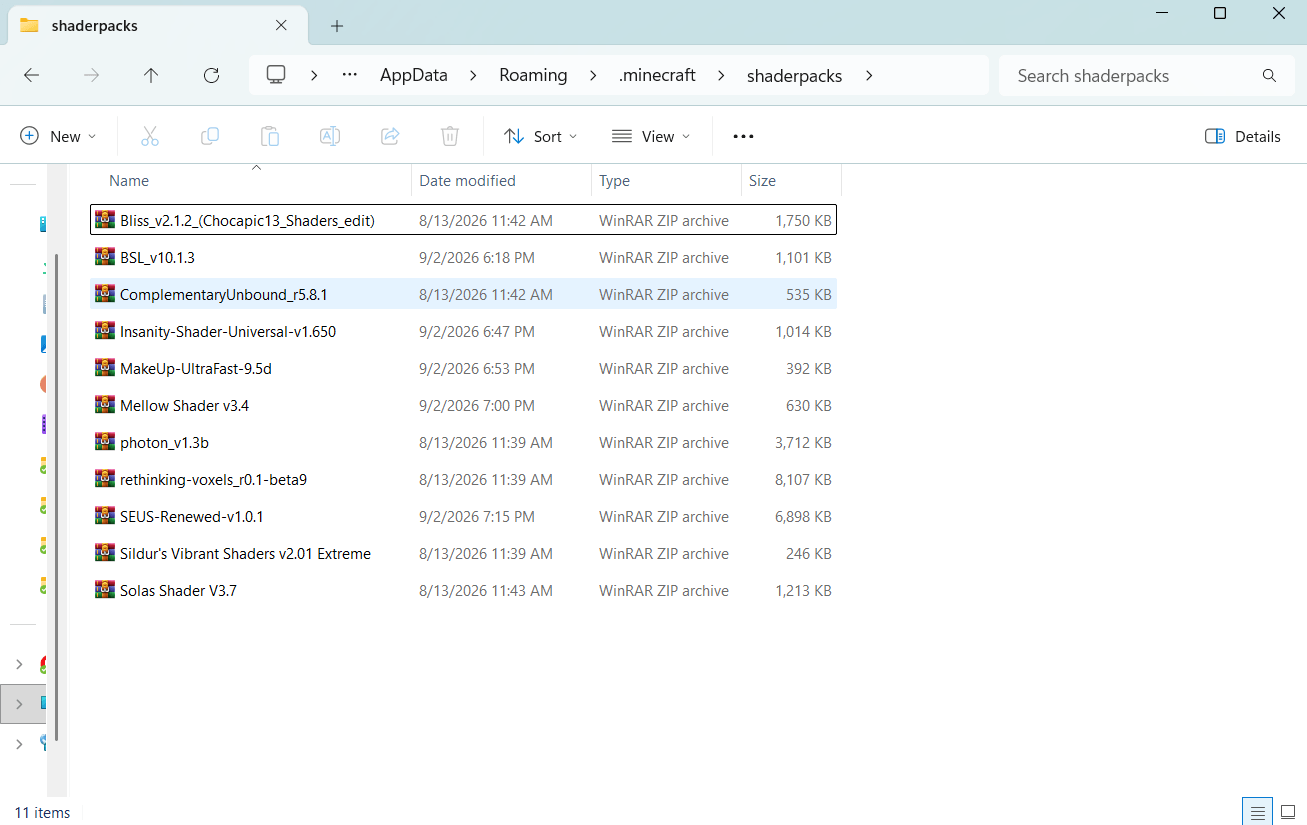Screen dimensions: 1307x825
Task: Click the Mellow Shader v3.4 archive icon
Action: (x=105, y=405)
